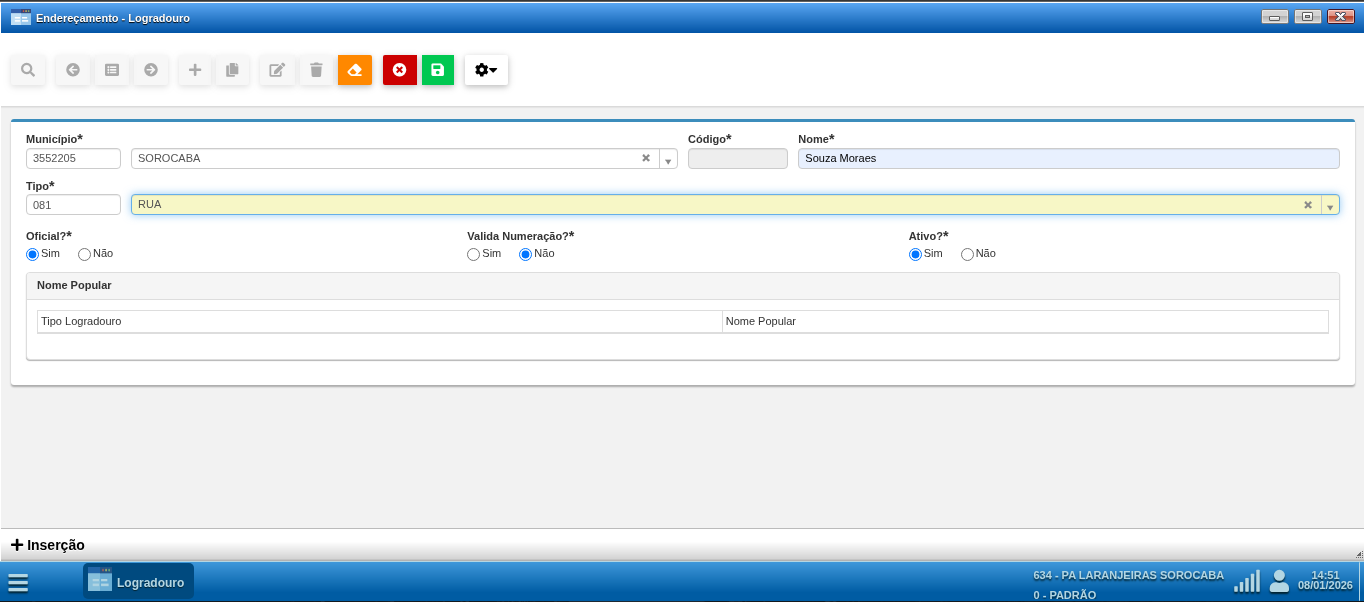Save record with green diskette icon
Screen dimensions: 1364x602
(x=438, y=70)
